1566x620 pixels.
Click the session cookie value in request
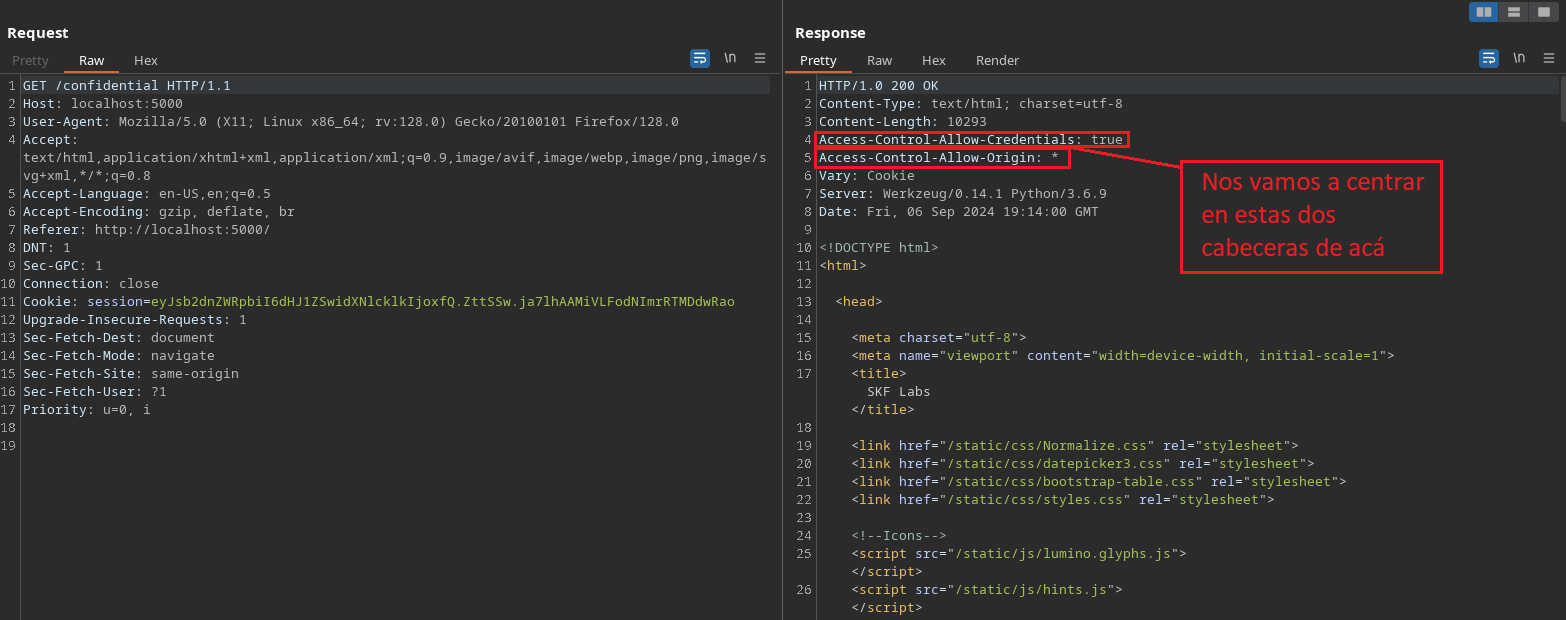tap(442, 302)
